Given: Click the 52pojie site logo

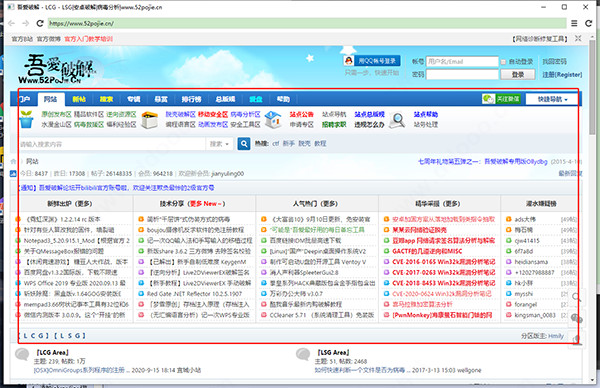Looking at the screenshot, I should pyautogui.click(x=56, y=69).
